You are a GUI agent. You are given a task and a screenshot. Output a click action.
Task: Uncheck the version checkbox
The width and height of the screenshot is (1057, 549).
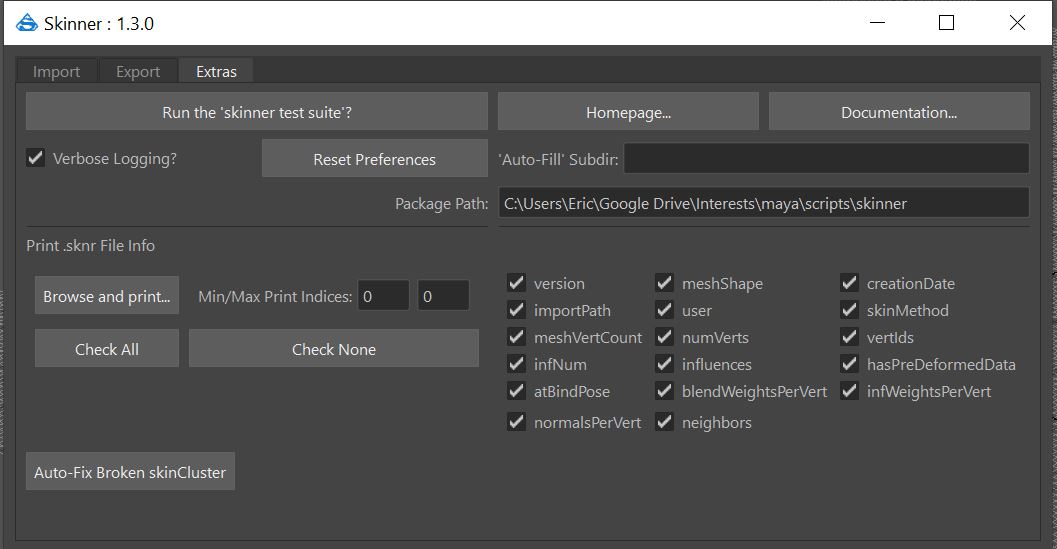click(x=516, y=283)
